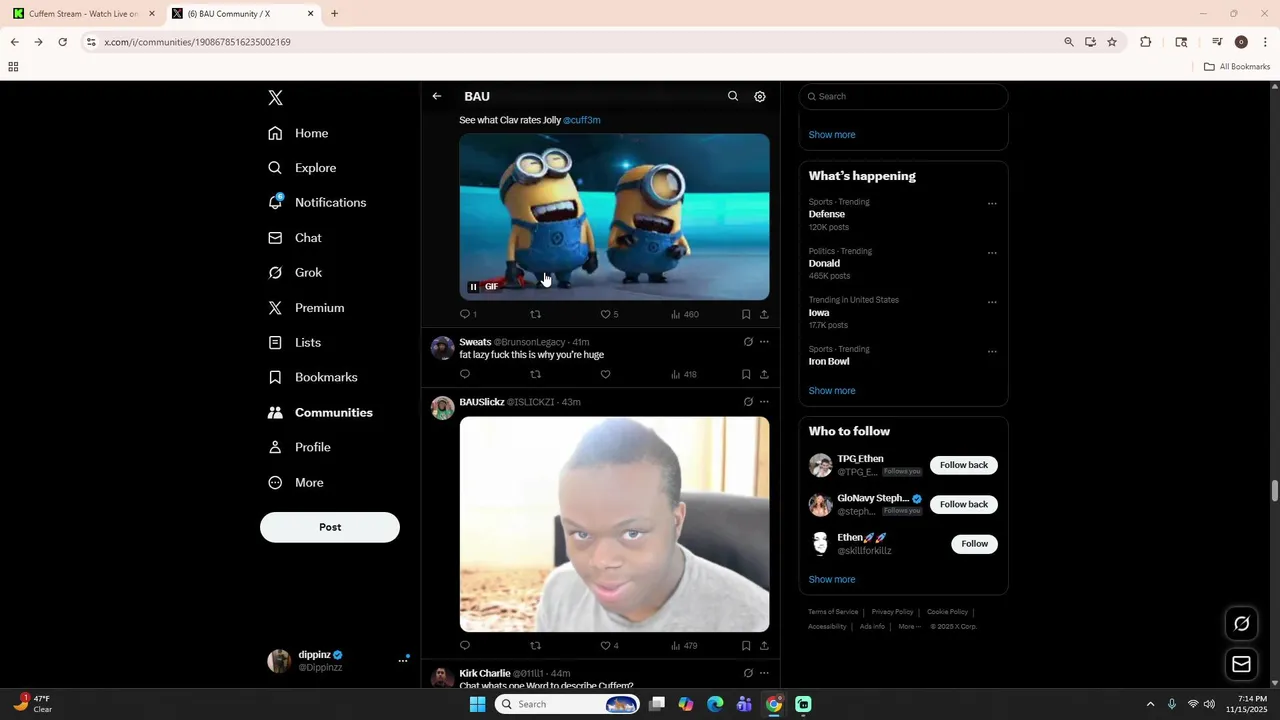Open options for the Donald trend

(x=992, y=253)
